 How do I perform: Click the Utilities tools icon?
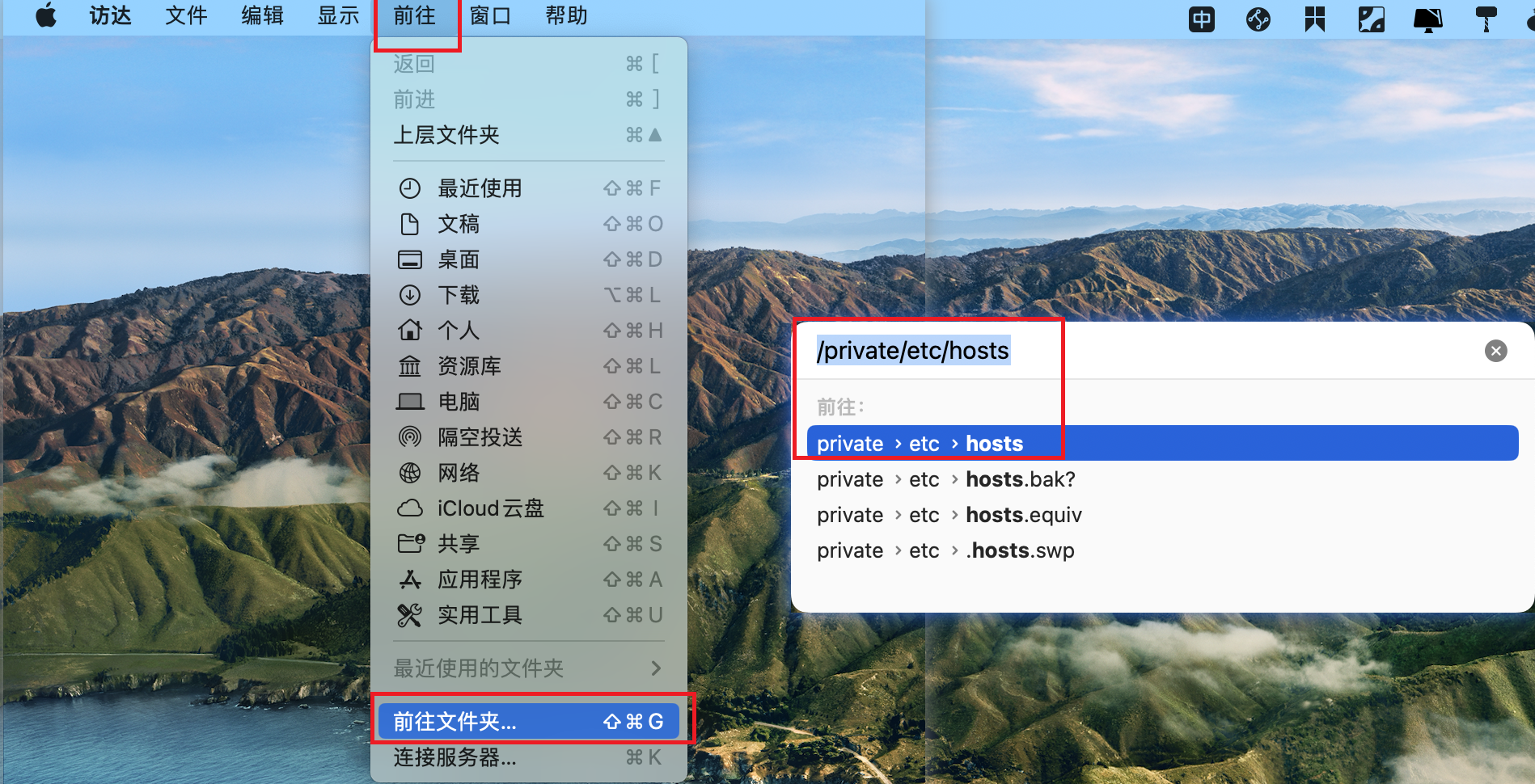click(410, 615)
